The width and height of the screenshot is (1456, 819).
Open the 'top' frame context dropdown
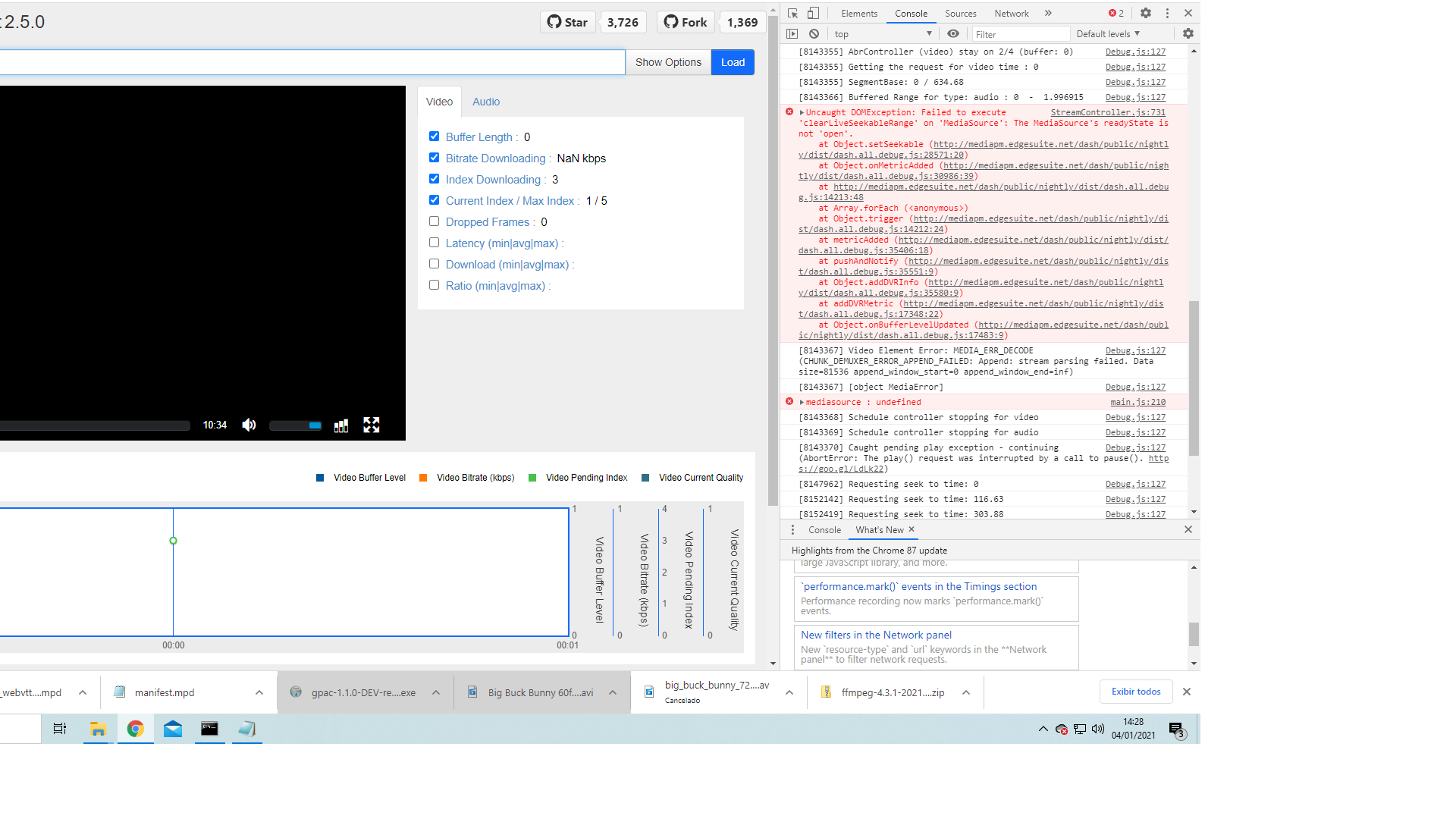coord(882,33)
